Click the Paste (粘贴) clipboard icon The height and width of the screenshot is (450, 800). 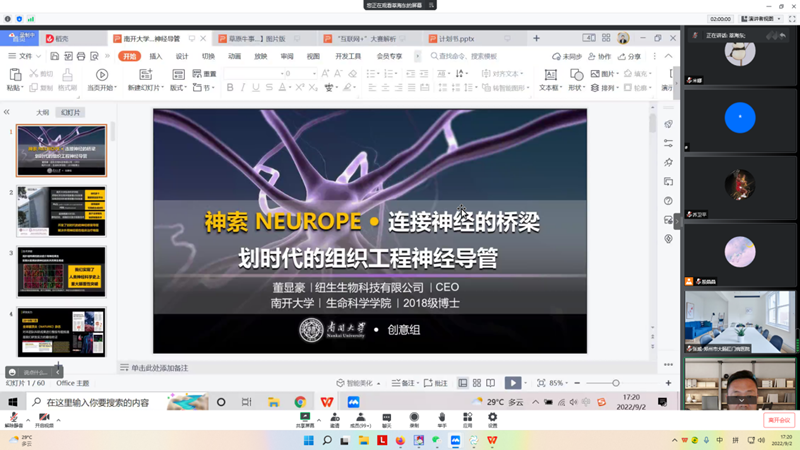point(15,75)
